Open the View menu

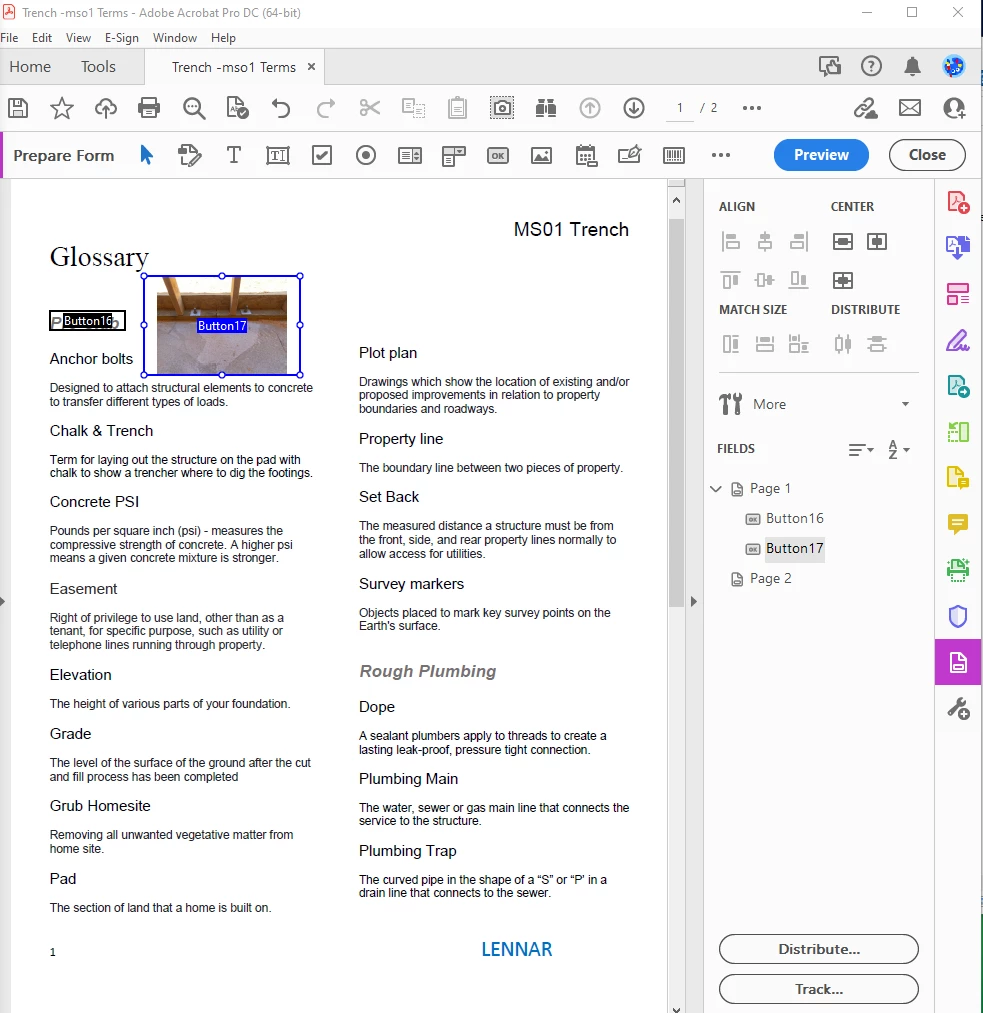pyautogui.click(x=78, y=38)
